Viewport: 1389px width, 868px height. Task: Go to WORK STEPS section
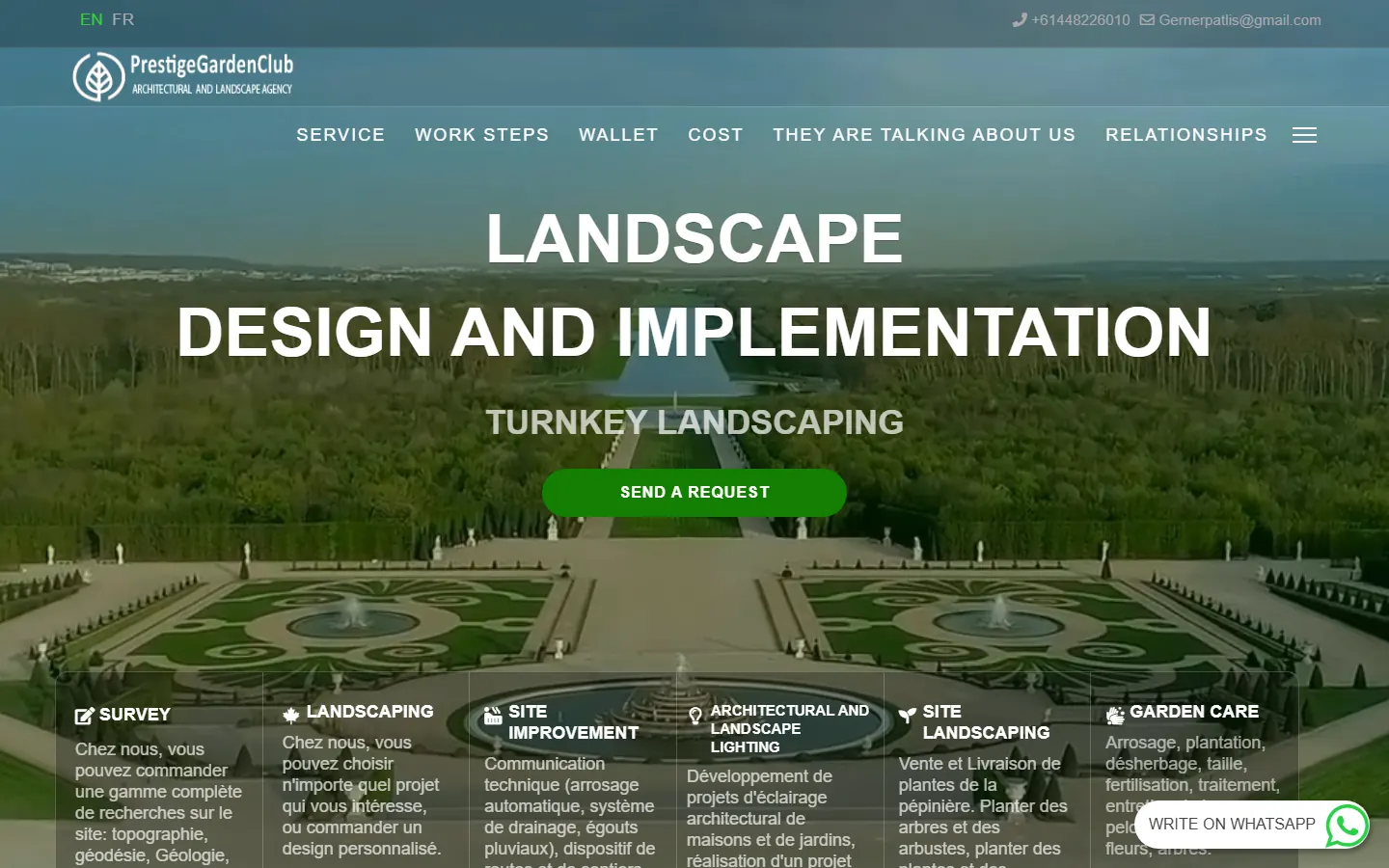(x=481, y=135)
